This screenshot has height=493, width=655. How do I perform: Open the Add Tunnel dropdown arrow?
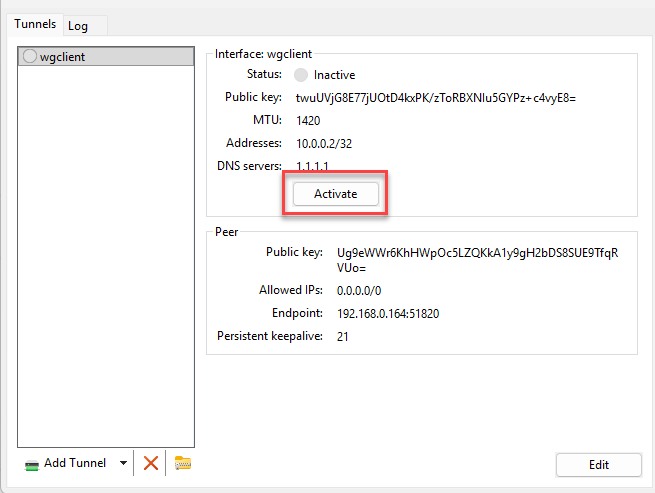click(x=124, y=463)
